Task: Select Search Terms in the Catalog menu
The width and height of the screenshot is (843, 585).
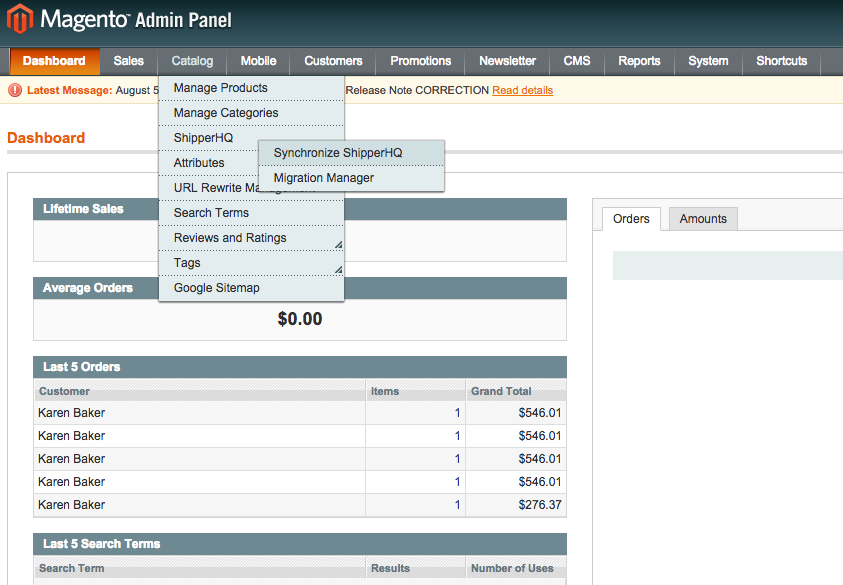Action: (211, 213)
